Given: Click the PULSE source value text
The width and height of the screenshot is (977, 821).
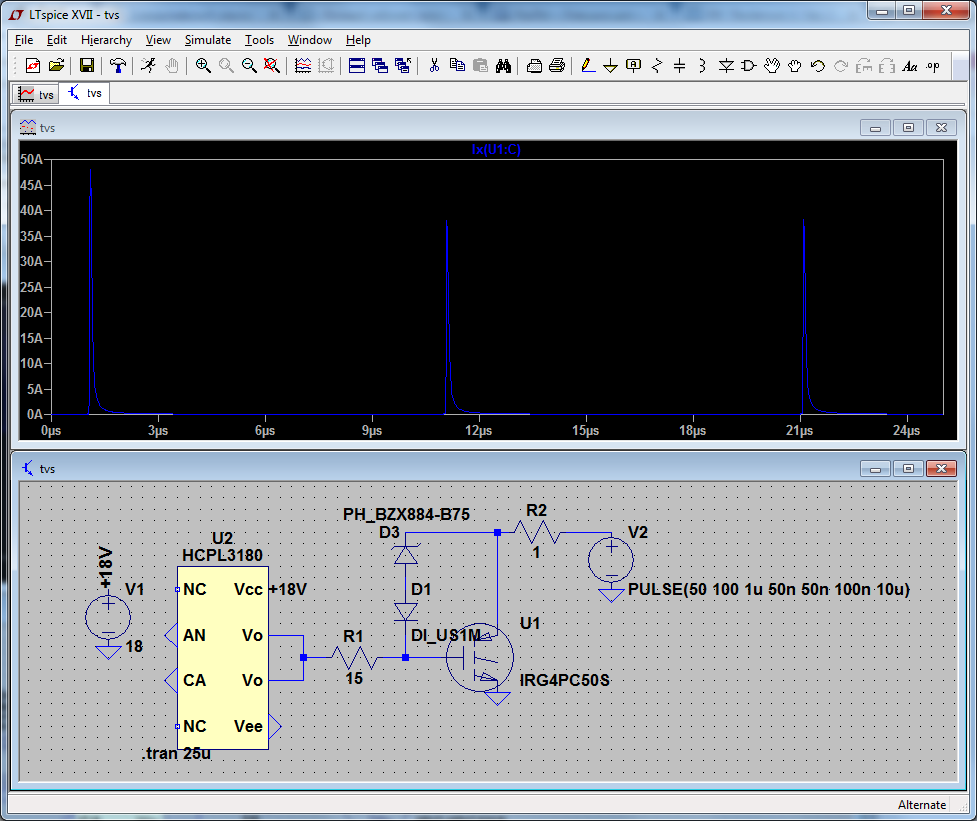Looking at the screenshot, I should click(769, 590).
